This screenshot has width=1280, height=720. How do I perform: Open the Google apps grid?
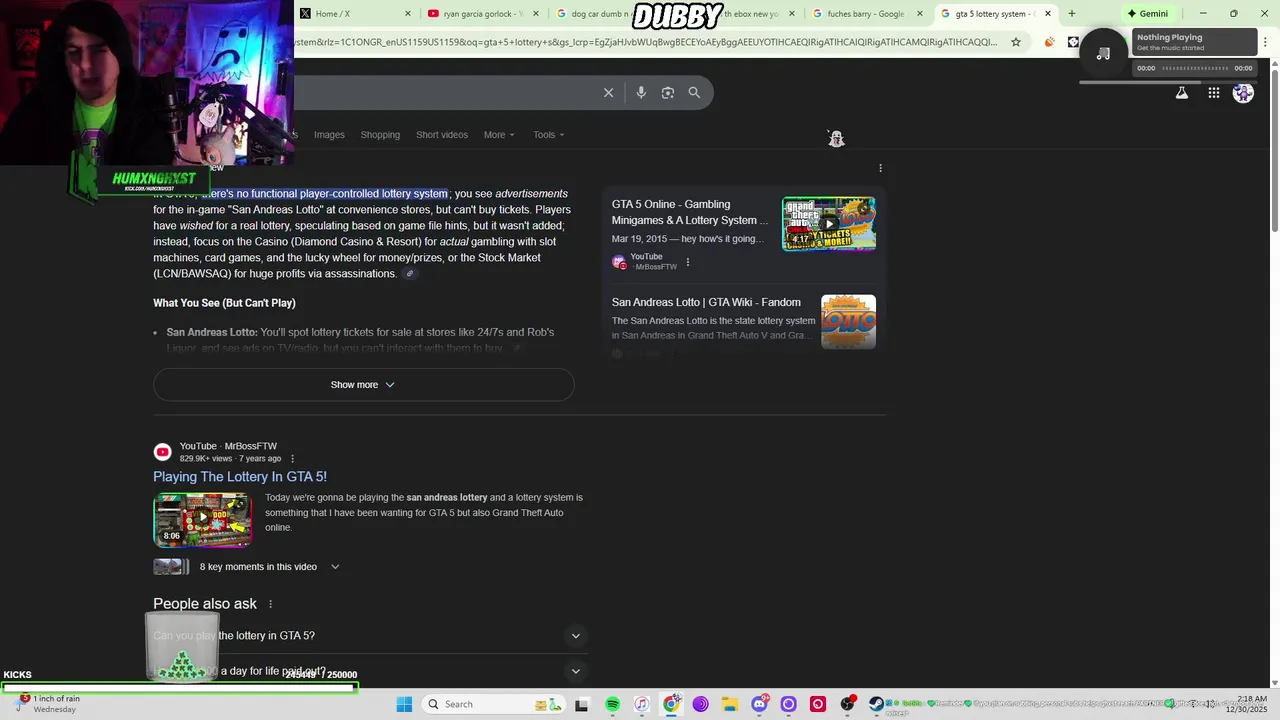click(x=1214, y=93)
